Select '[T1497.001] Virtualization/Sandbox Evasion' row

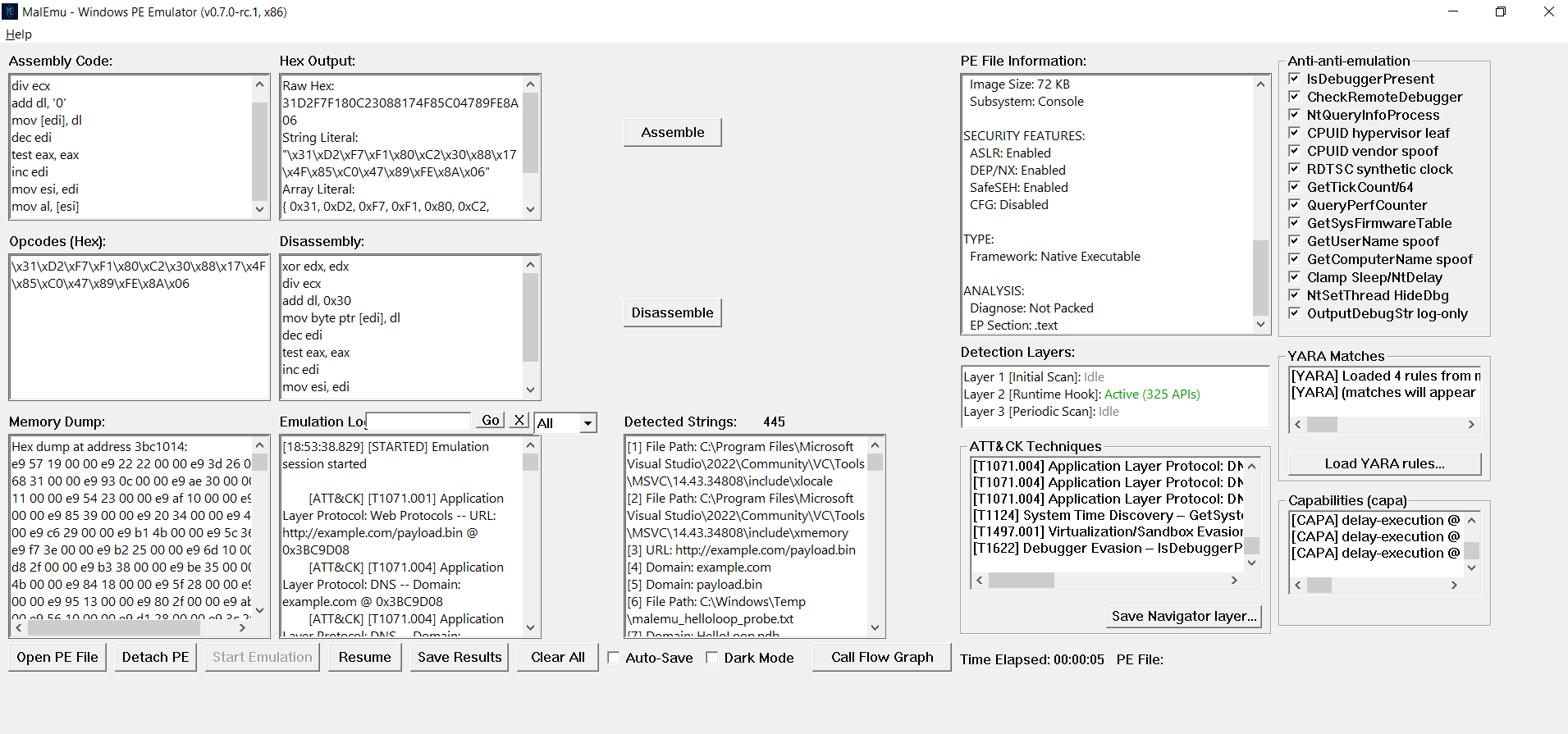(x=1108, y=531)
